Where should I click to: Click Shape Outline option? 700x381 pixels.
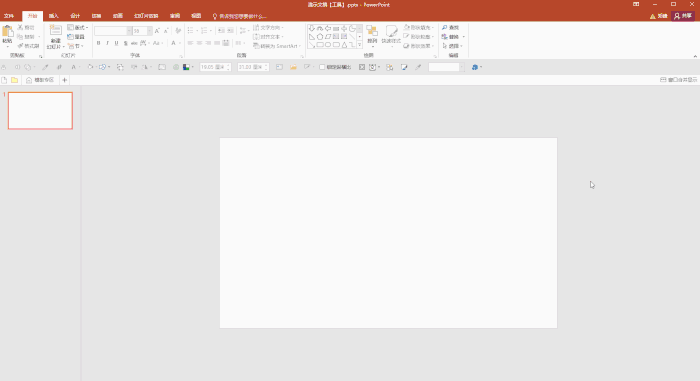coord(418,37)
